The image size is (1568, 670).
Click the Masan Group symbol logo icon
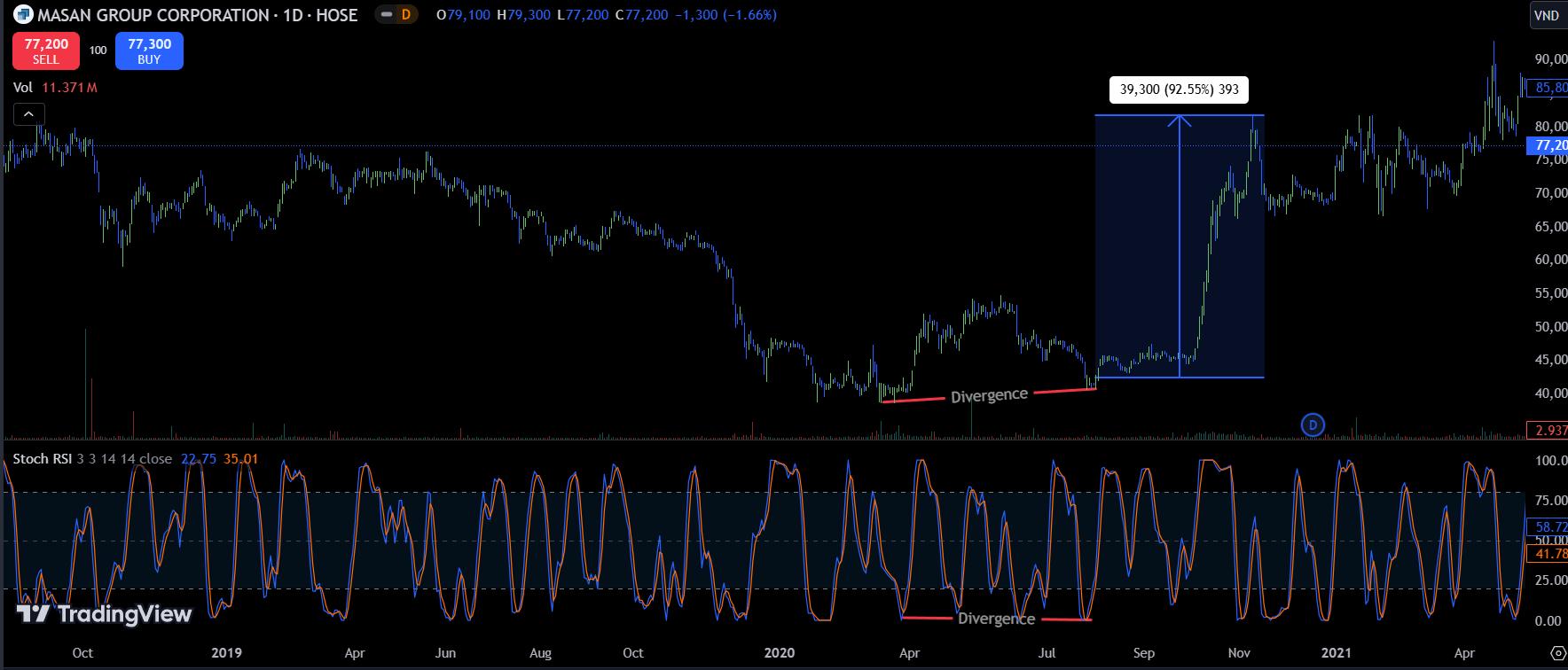[24, 15]
